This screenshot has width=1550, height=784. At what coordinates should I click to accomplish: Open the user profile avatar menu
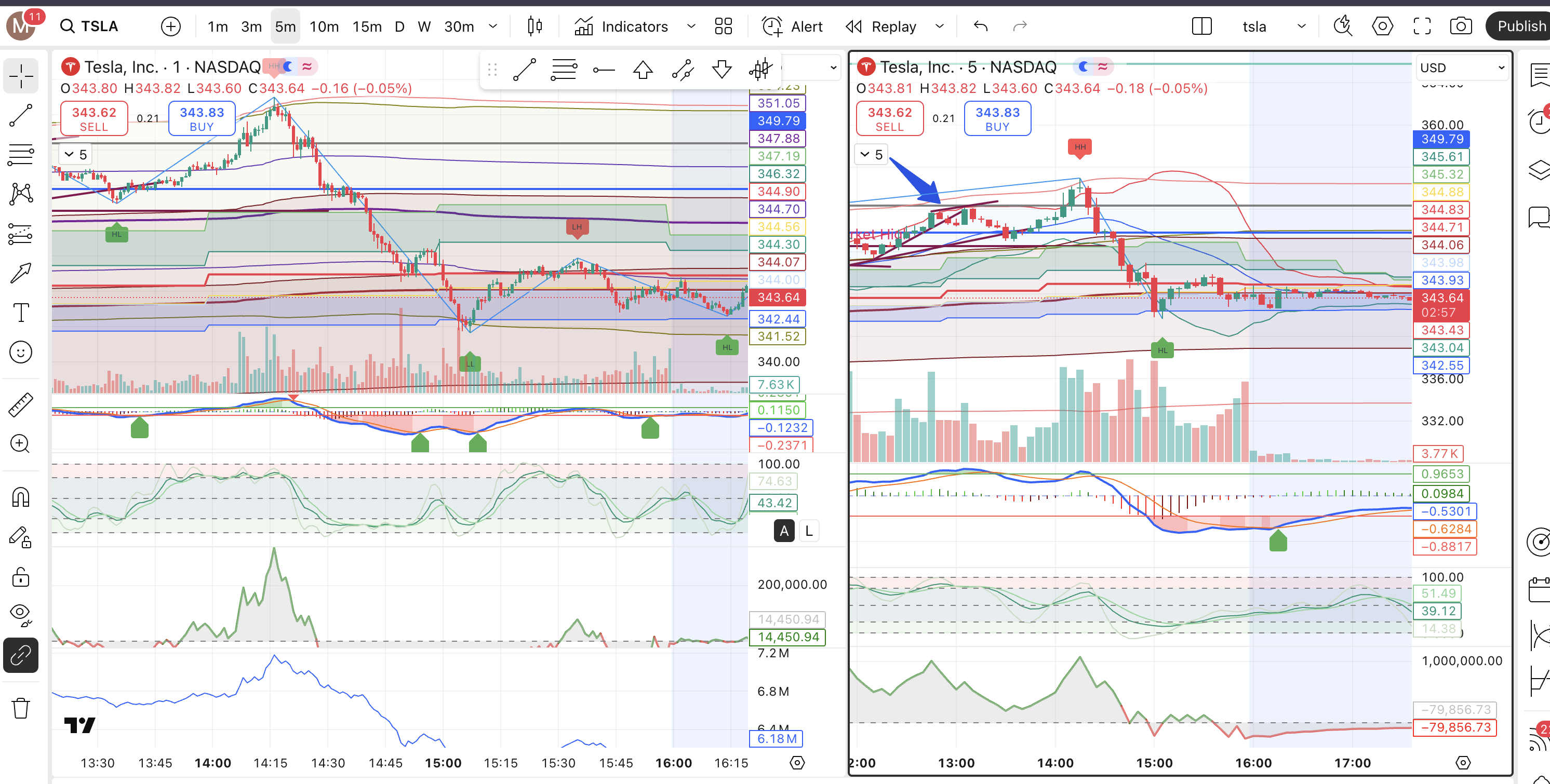coord(22,26)
